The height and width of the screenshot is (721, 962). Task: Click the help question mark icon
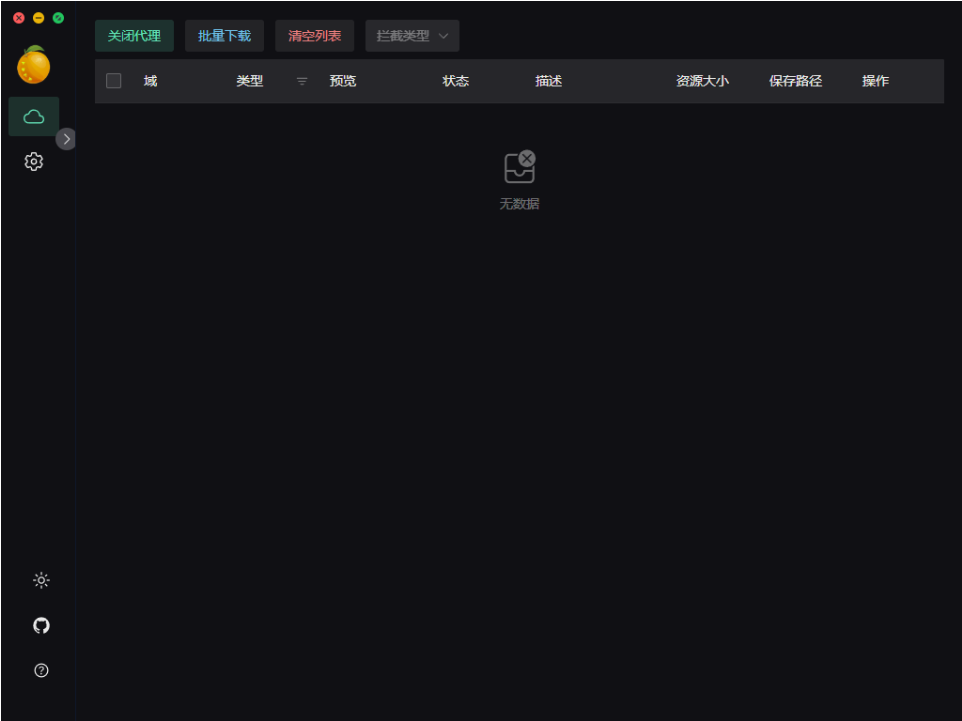pyautogui.click(x=41, y=670)
